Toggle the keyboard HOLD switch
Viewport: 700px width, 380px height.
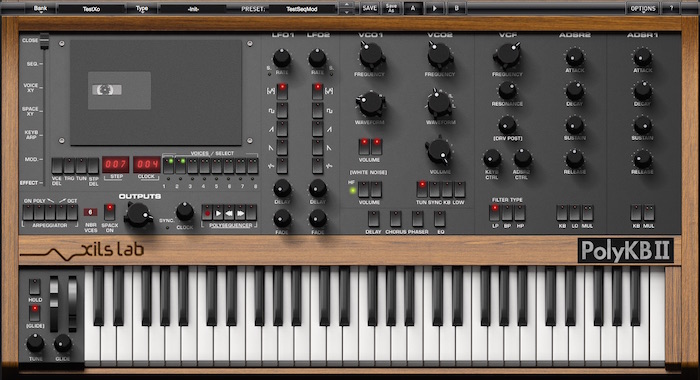(34, 287)
